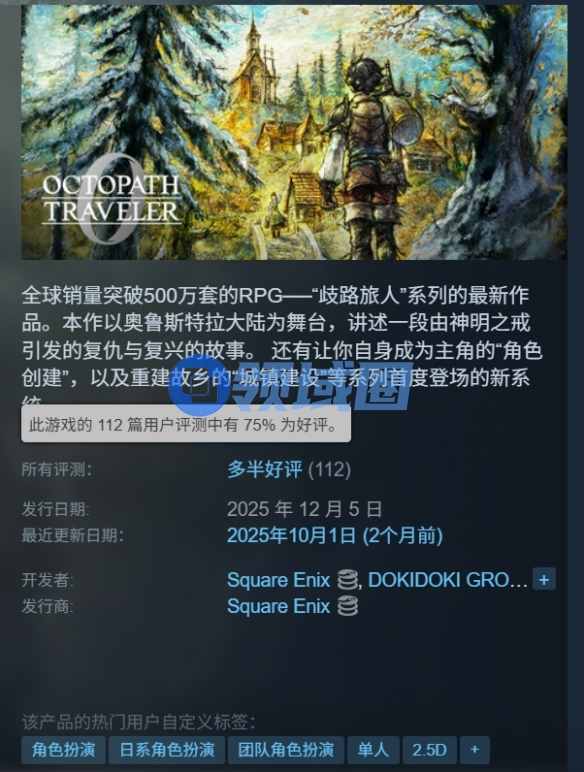Select the 团队角色扮演 tag

point(286,749)
